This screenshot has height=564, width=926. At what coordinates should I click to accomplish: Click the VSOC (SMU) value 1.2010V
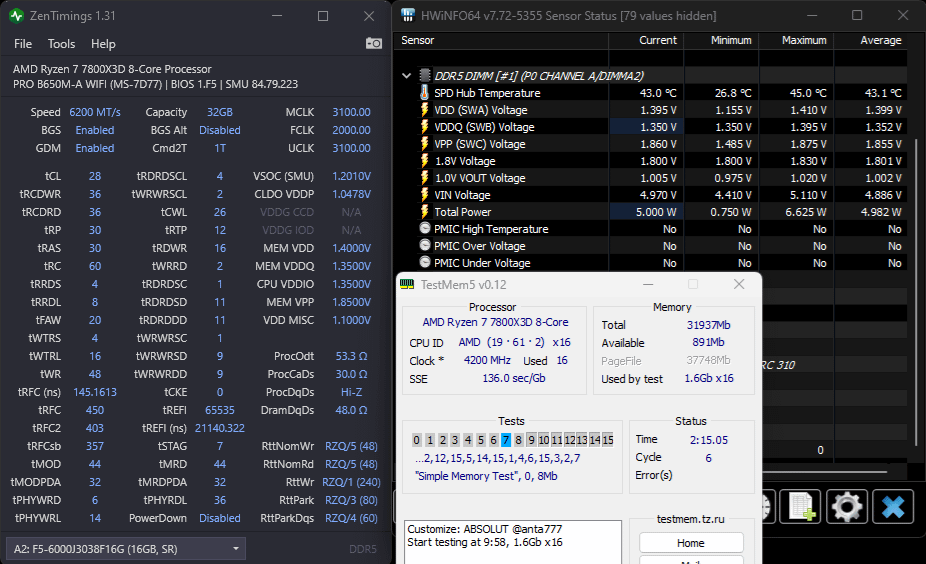point(351,176)
